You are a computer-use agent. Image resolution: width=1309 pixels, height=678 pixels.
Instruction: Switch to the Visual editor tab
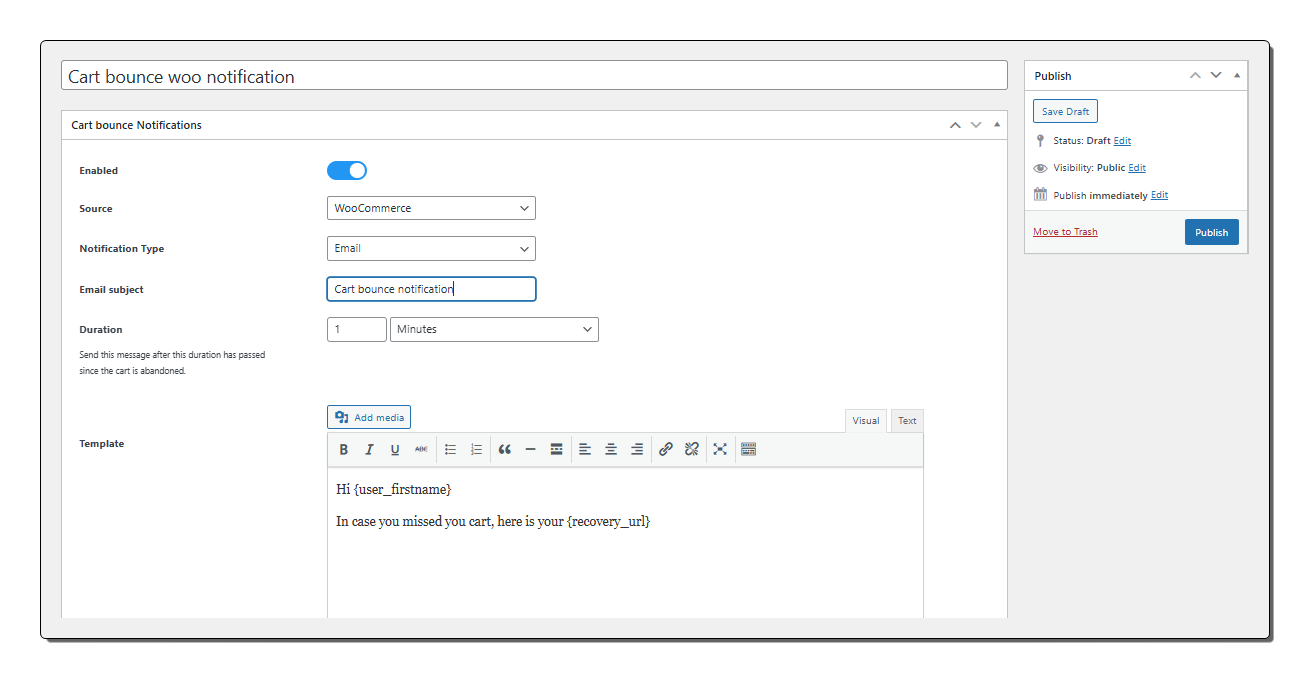pos(865,421)
